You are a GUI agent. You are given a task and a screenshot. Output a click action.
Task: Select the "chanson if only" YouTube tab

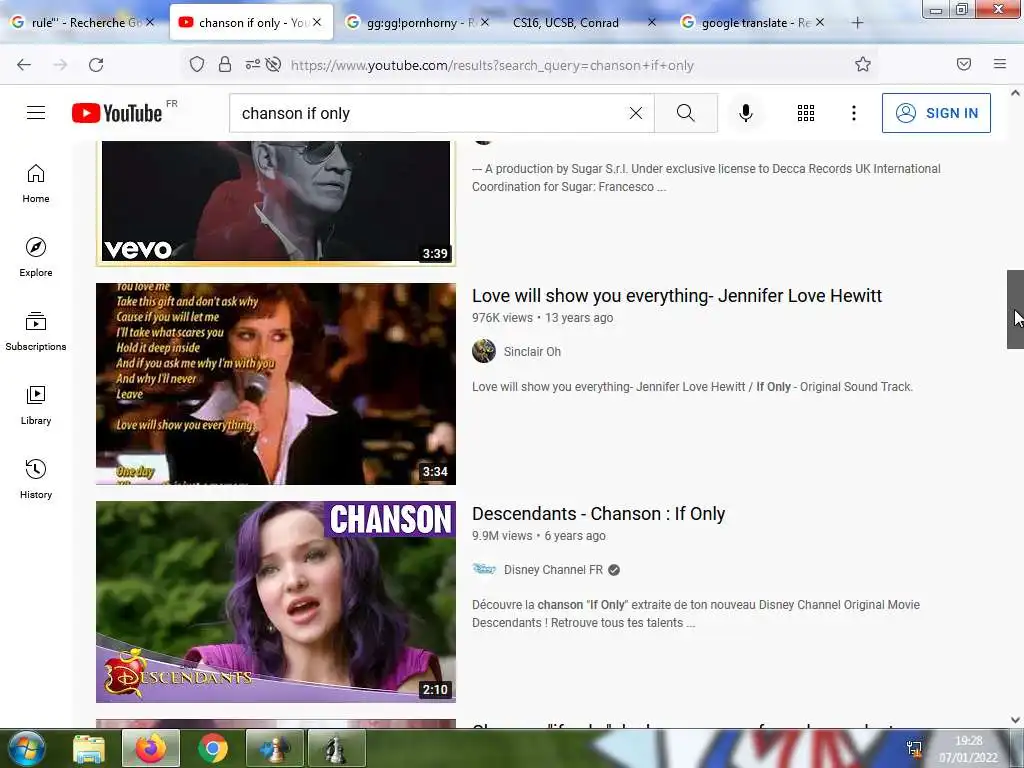[251, 23]
